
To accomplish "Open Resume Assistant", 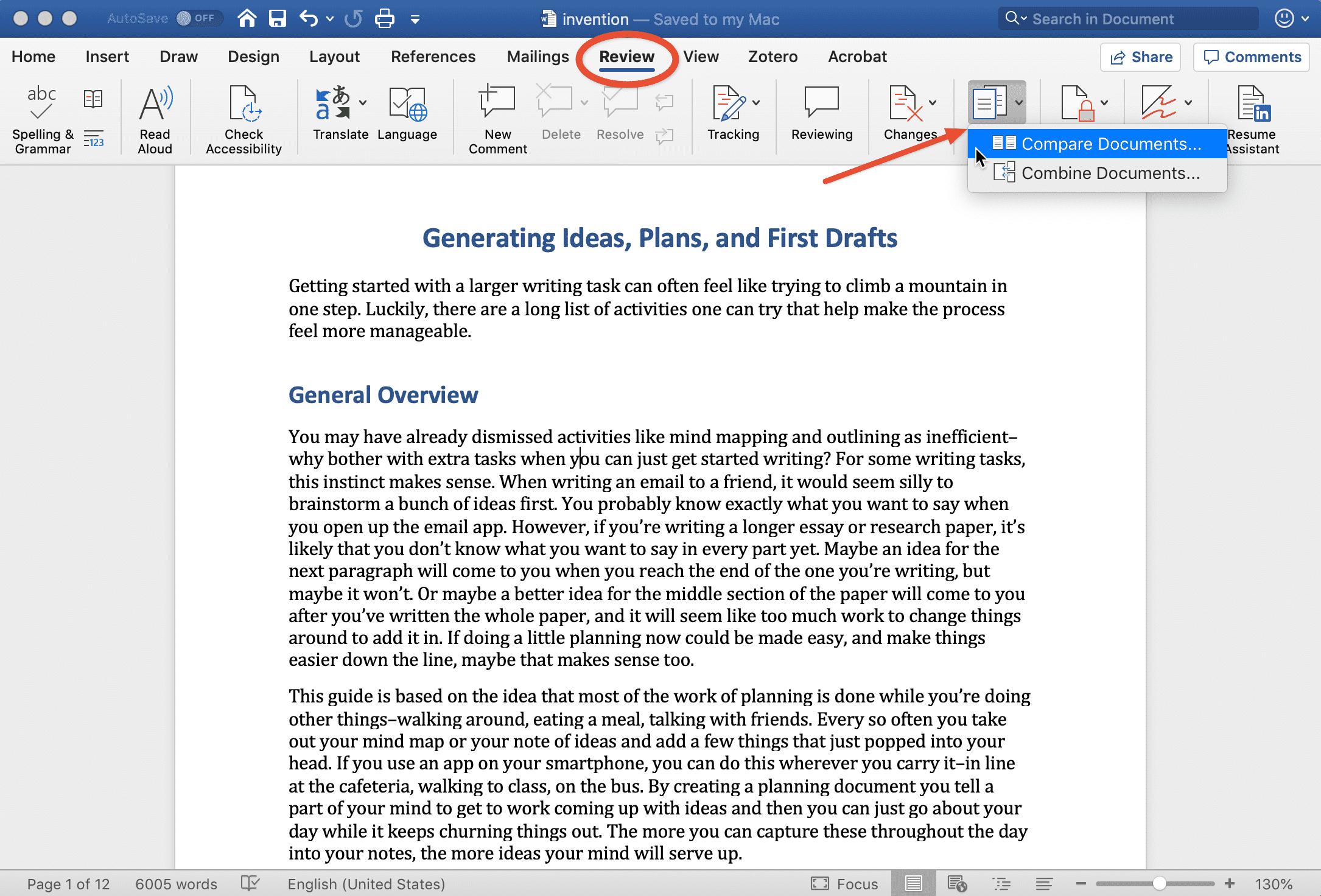I will click(1252, 119).
